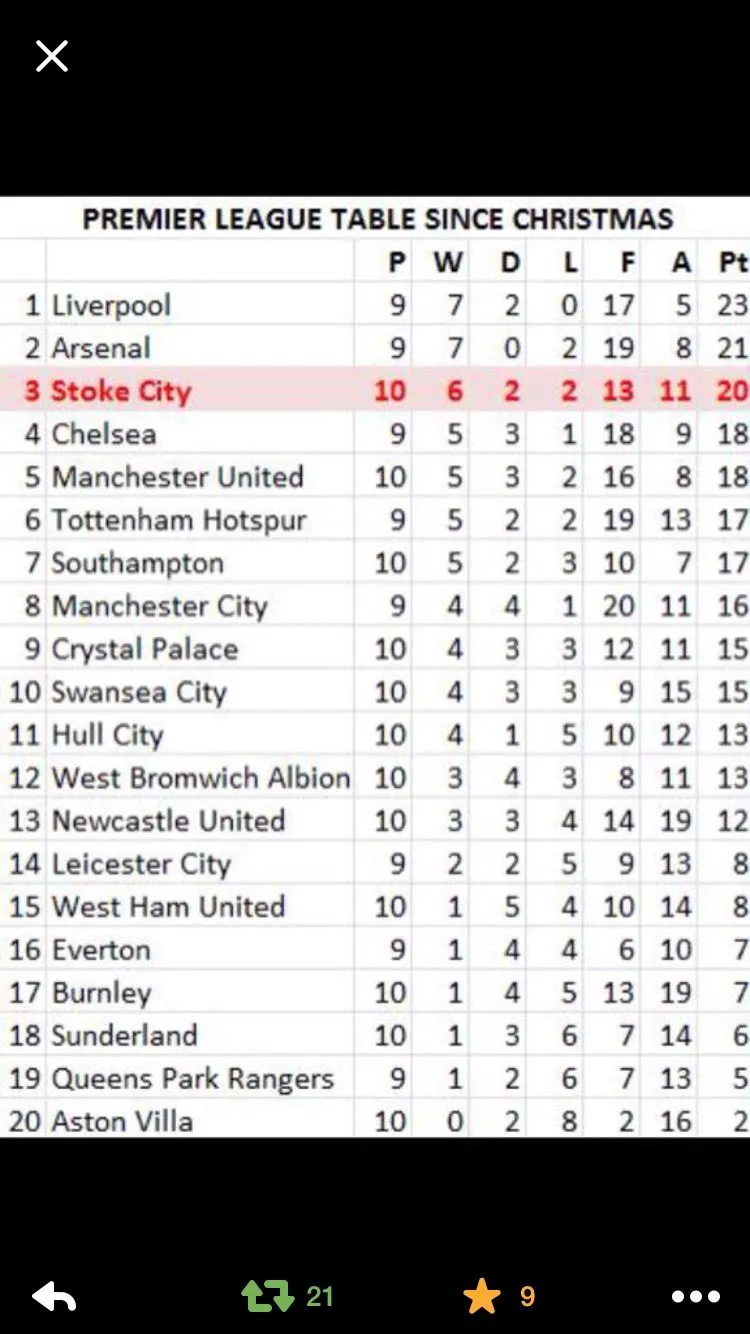The image size is (750, 1334).
Task: Click the Tottenham Hotspur team name
Action: click(179, 520)
